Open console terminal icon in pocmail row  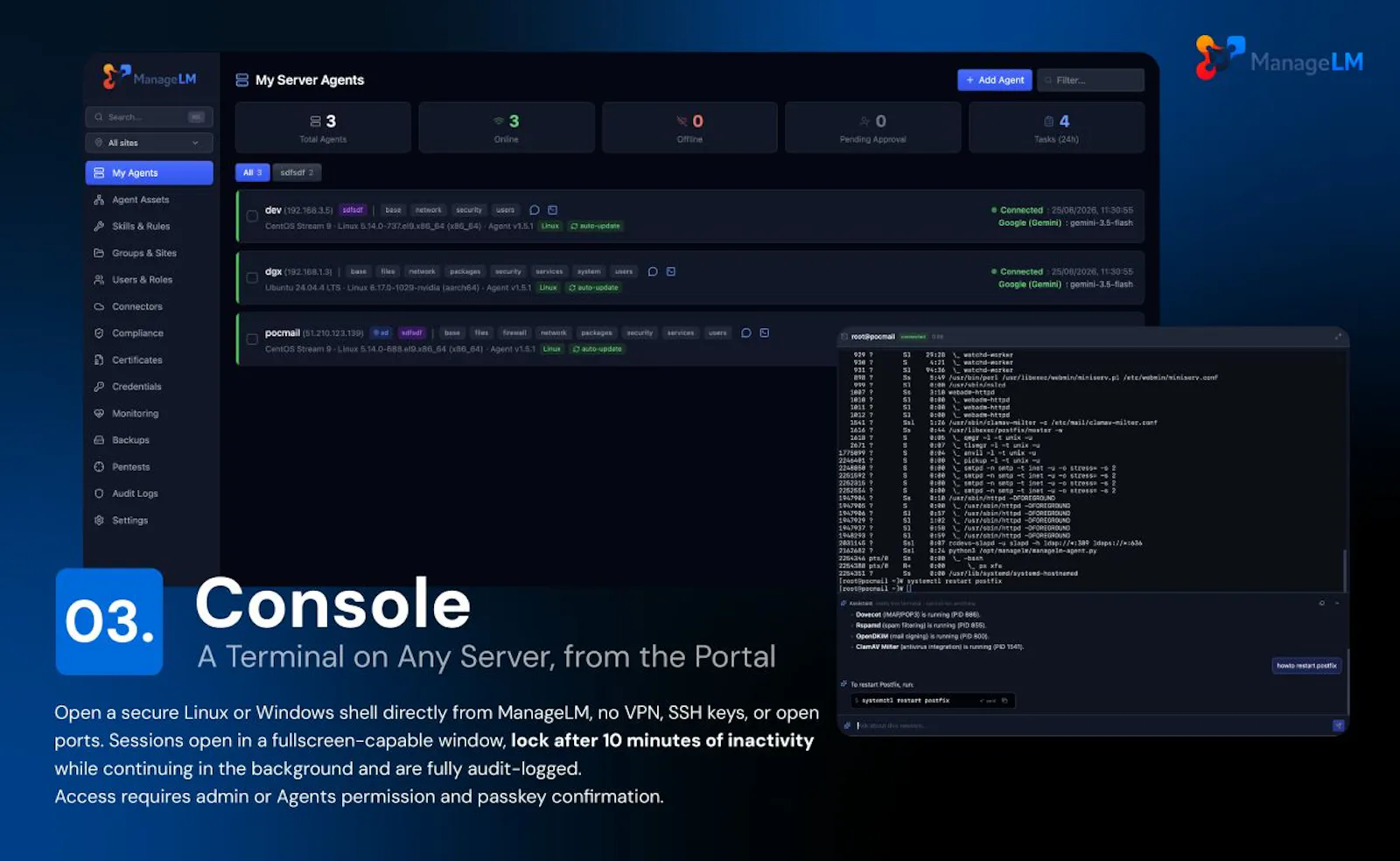click(x=765, y=332)
